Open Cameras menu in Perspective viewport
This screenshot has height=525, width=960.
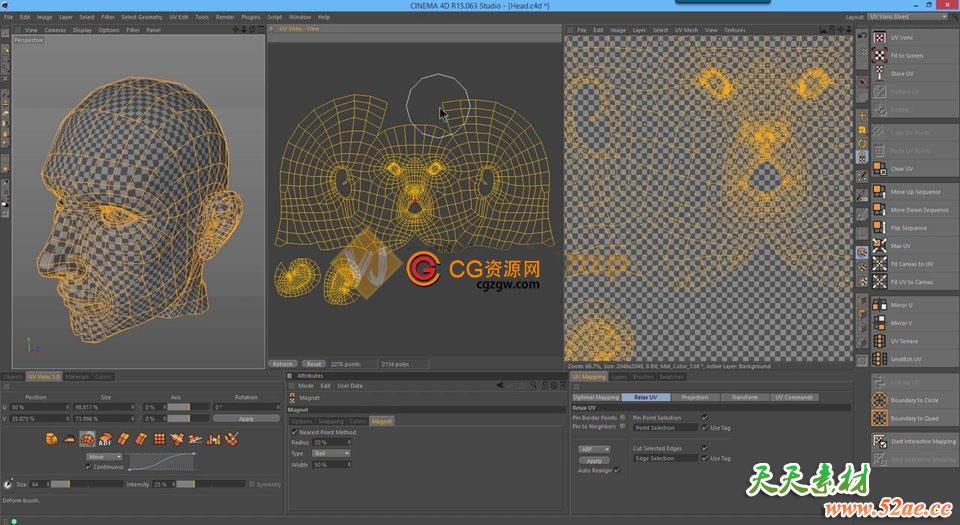[x=55, y=30]
